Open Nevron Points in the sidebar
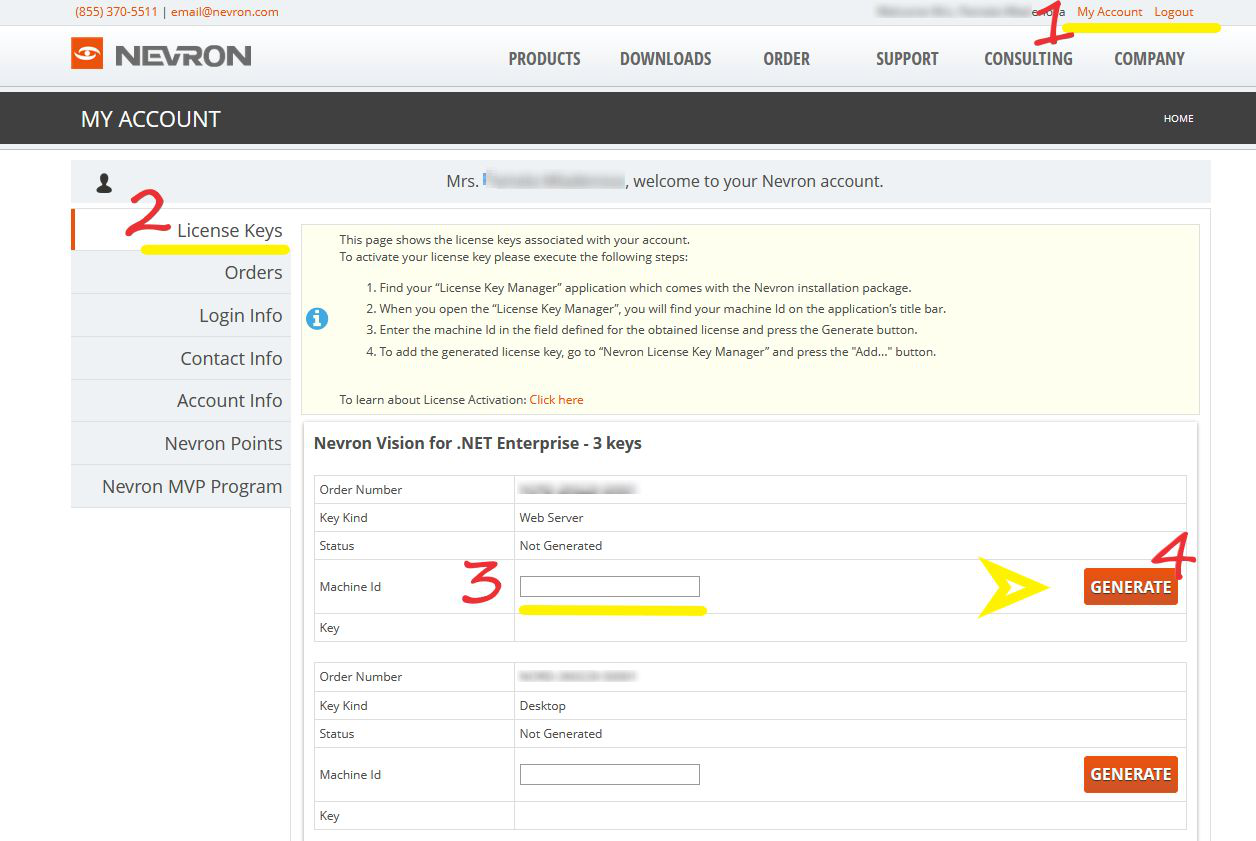Screen dimensions: 1256x841 point(223,444)
